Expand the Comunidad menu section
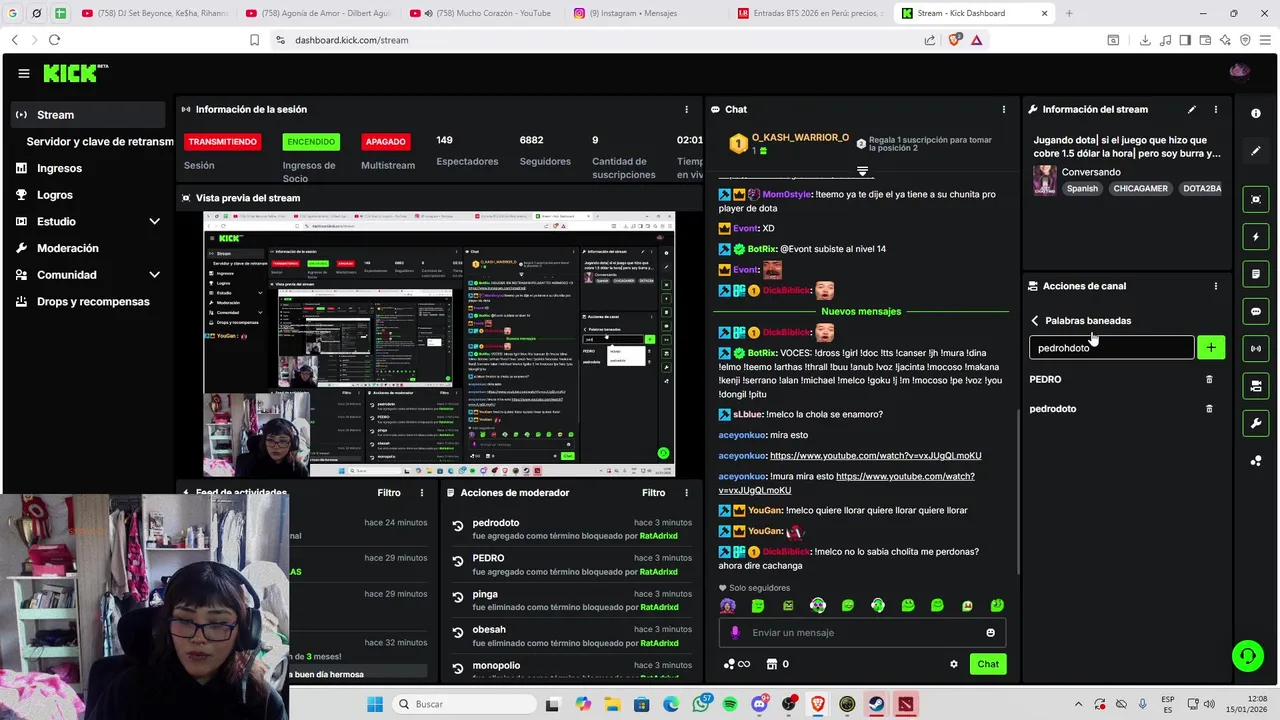This screenshot has width=1280, height=720. coord(154,275)
